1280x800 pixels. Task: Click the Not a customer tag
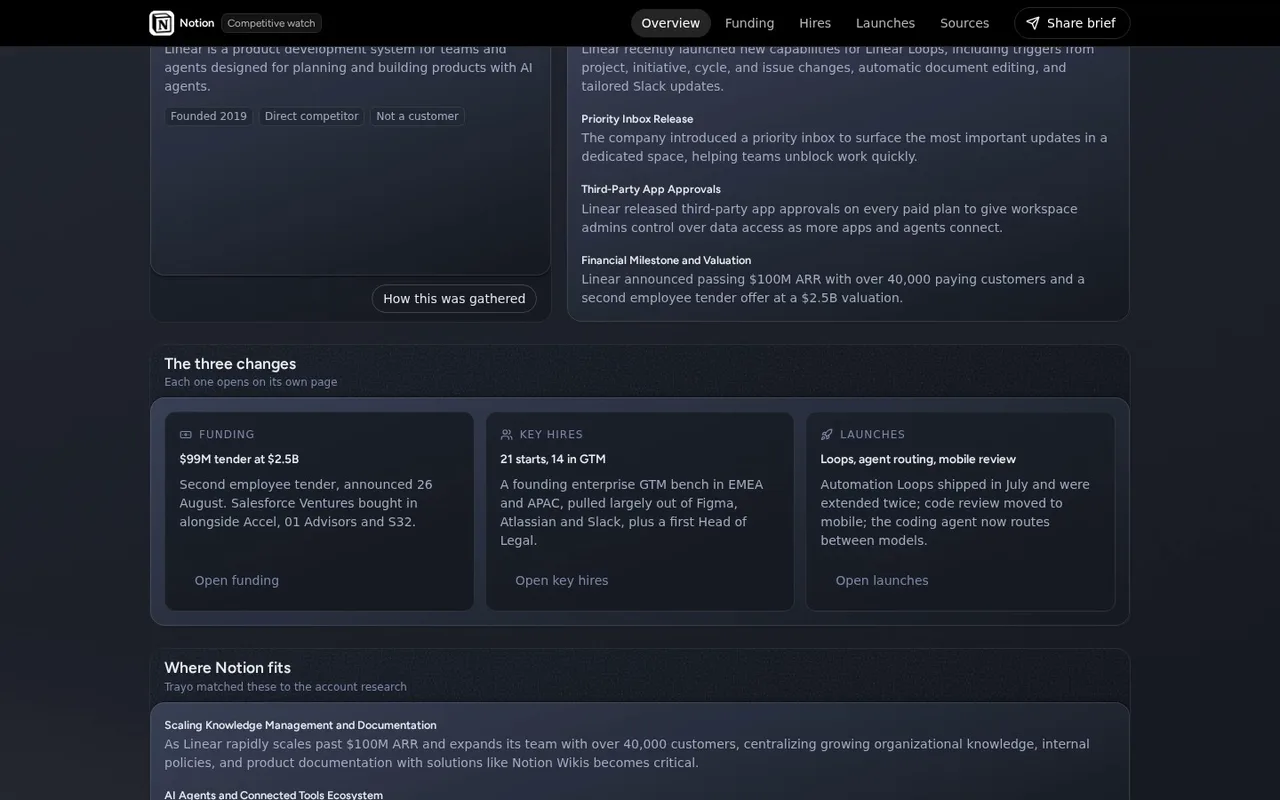coord(418,117)
